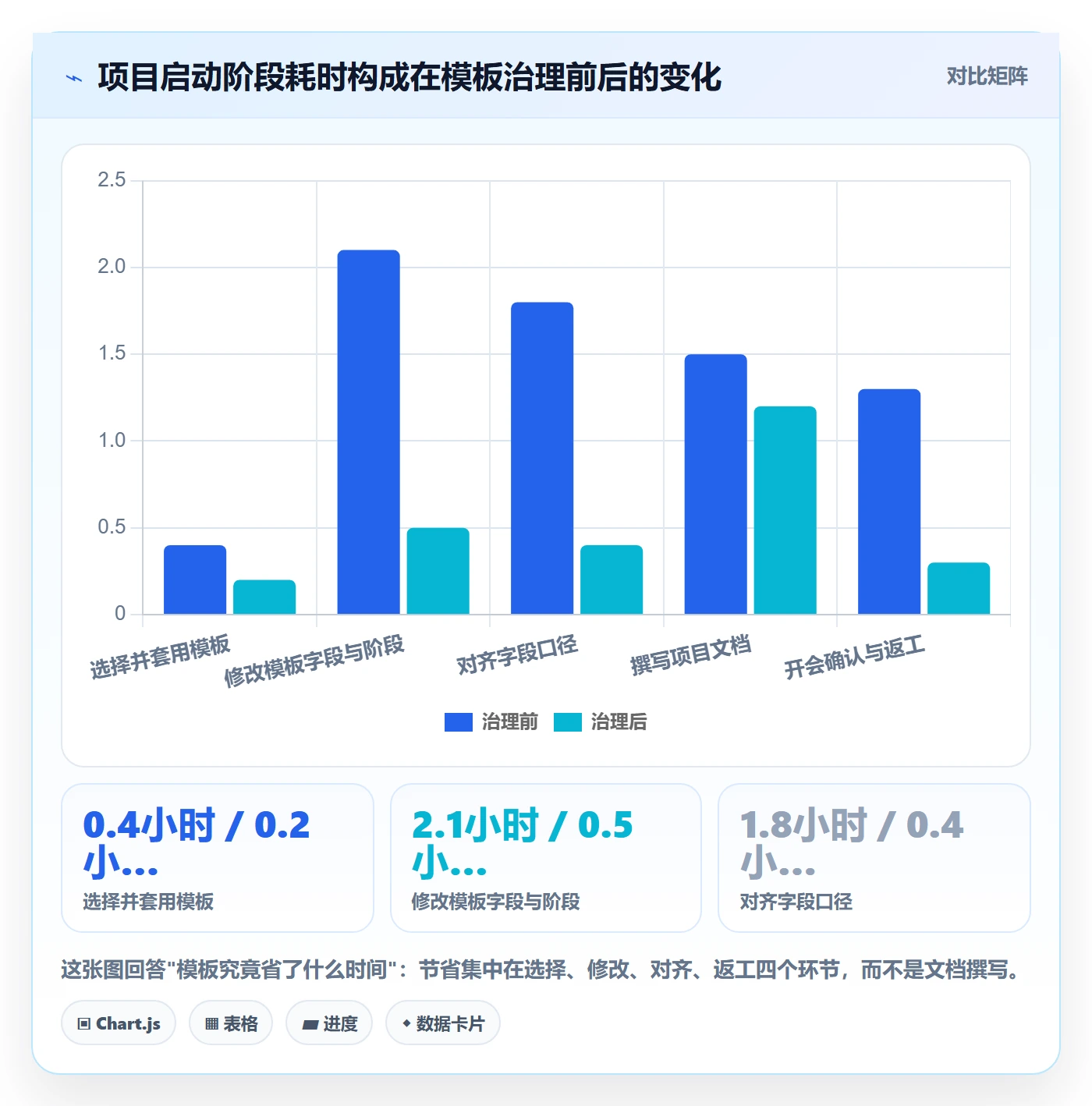Image resolution: width=1092 pixels, height=1106 pixels.
Task: Click the 治理前 bar for 撰写项目文档
Action: pos(716,484)
